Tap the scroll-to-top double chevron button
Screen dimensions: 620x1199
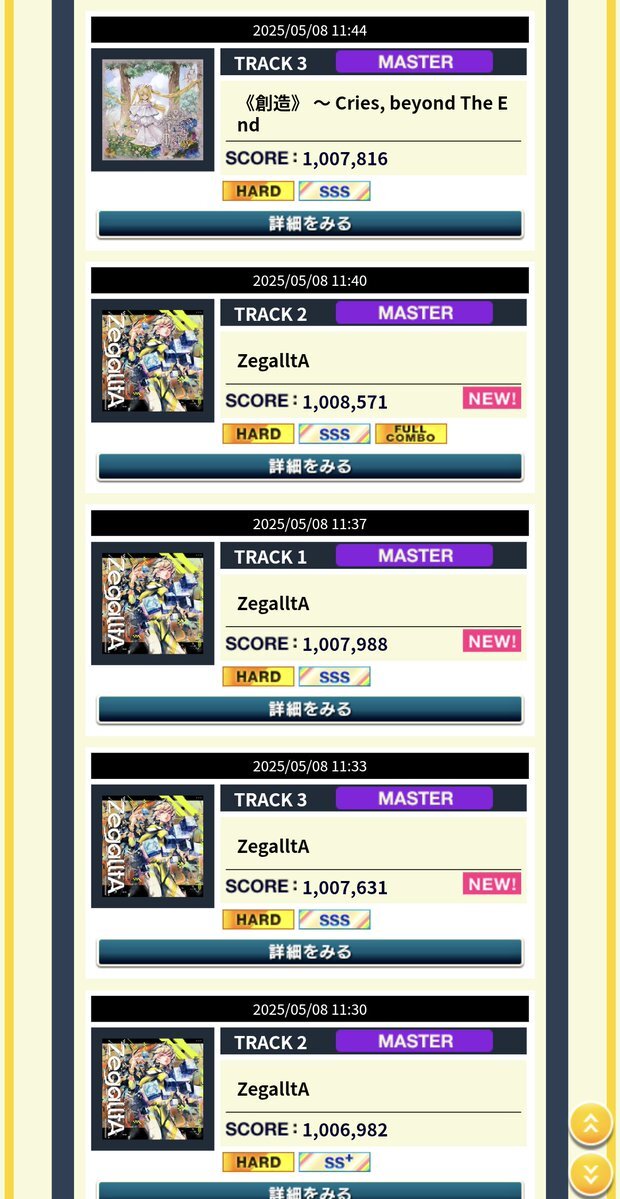point(590,1123)
